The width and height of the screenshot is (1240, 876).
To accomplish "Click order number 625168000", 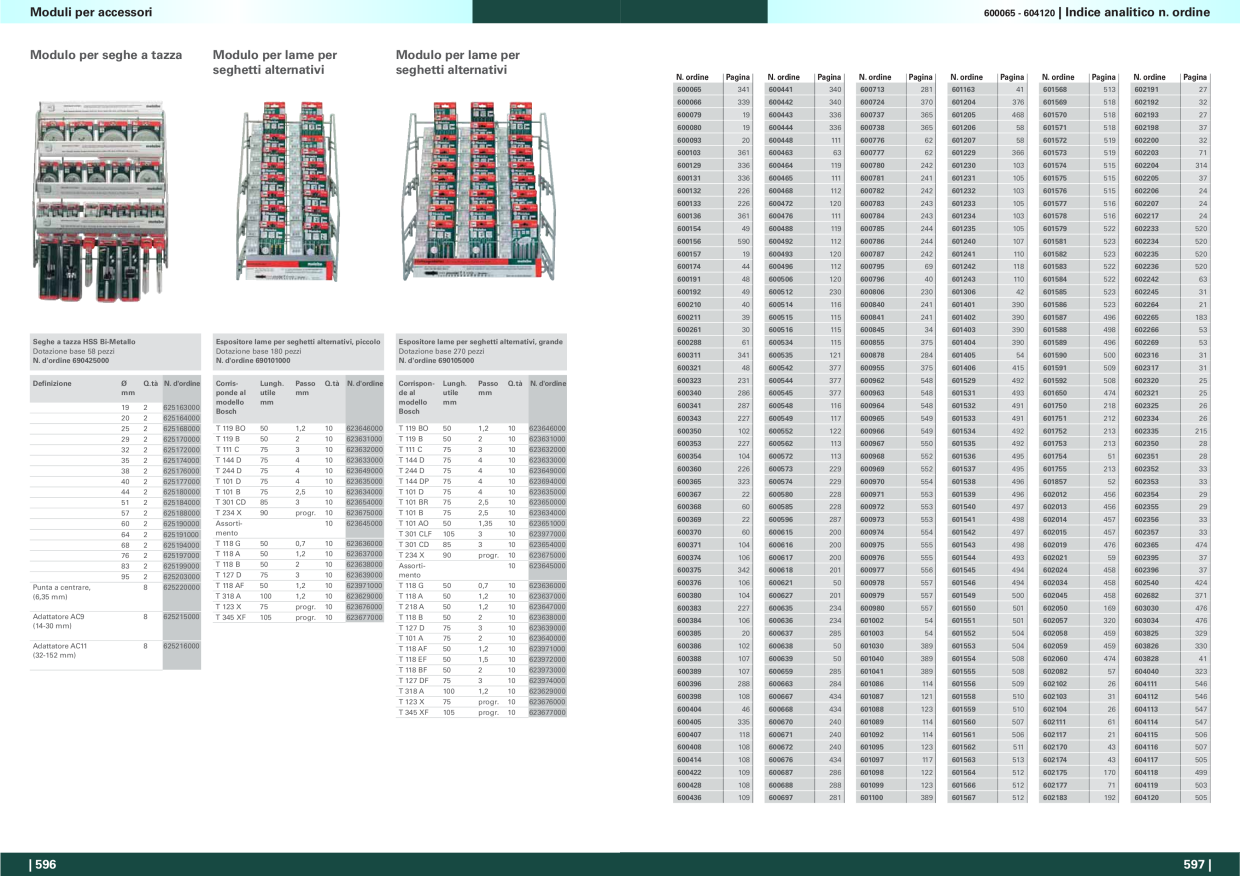I will pos(182,429).
